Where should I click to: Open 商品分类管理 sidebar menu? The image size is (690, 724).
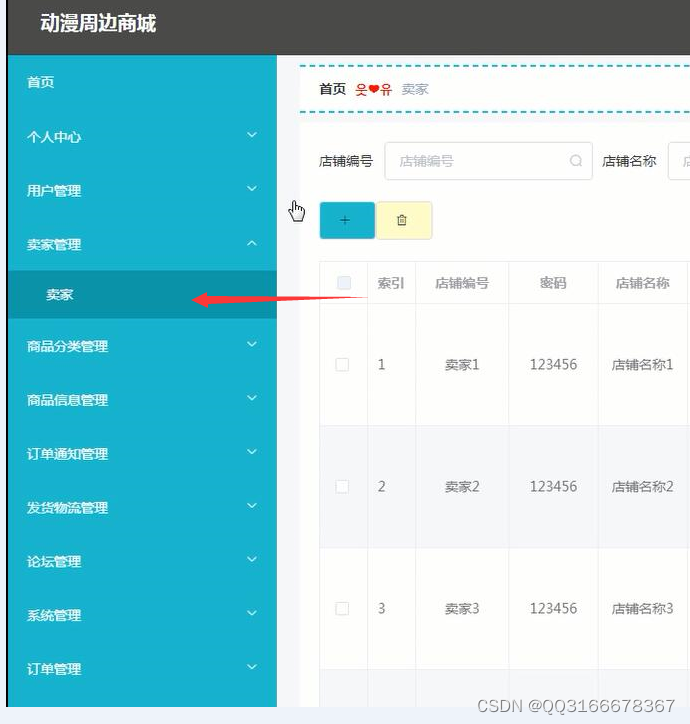coord(142,346)
